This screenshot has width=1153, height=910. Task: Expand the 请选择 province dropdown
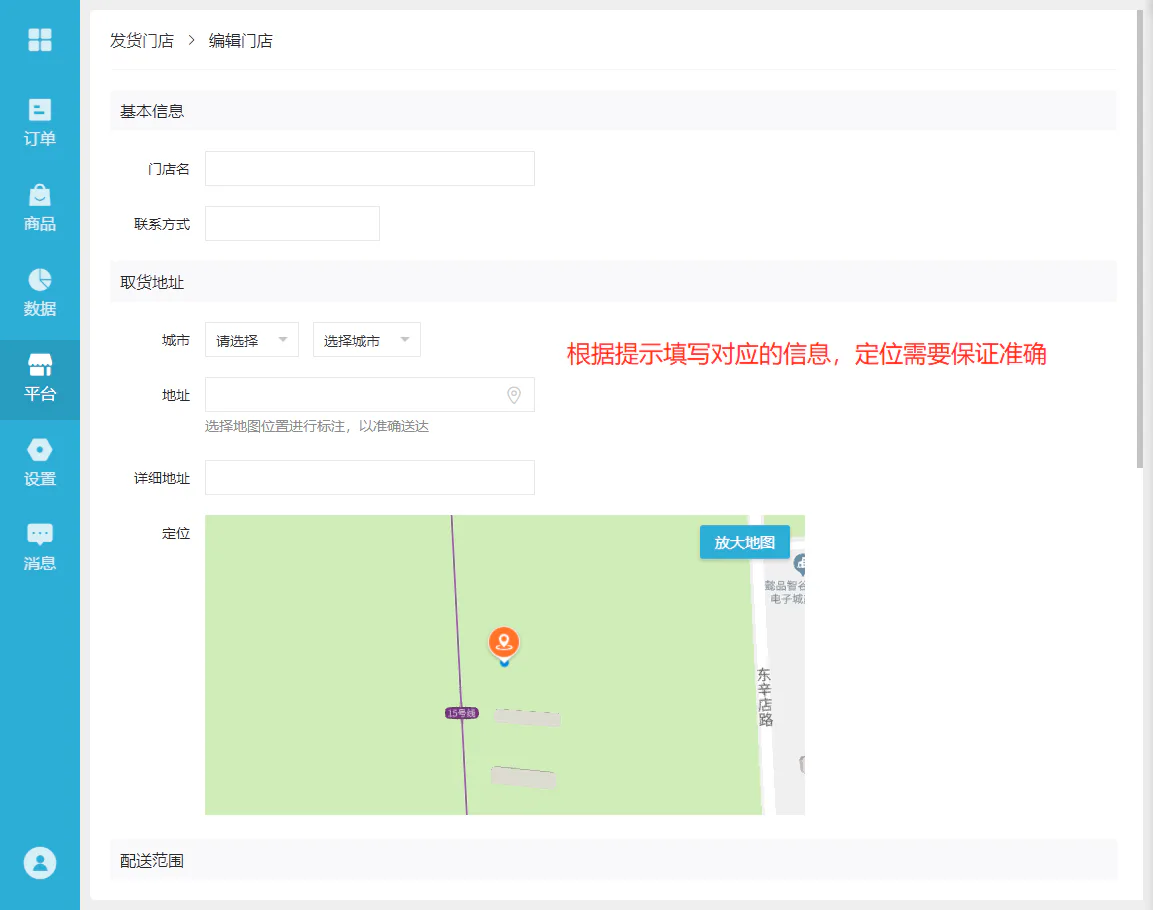[251, 340]
